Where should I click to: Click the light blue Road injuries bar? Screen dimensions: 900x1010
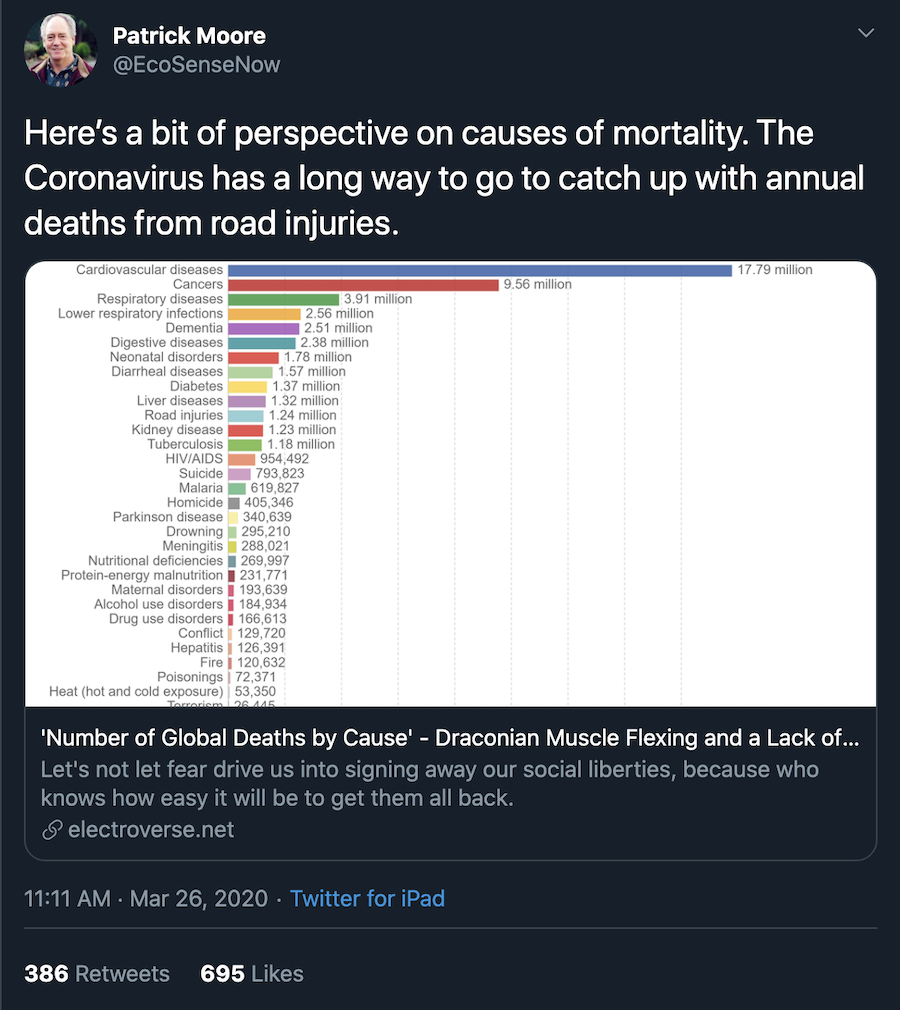coord(245,415)
